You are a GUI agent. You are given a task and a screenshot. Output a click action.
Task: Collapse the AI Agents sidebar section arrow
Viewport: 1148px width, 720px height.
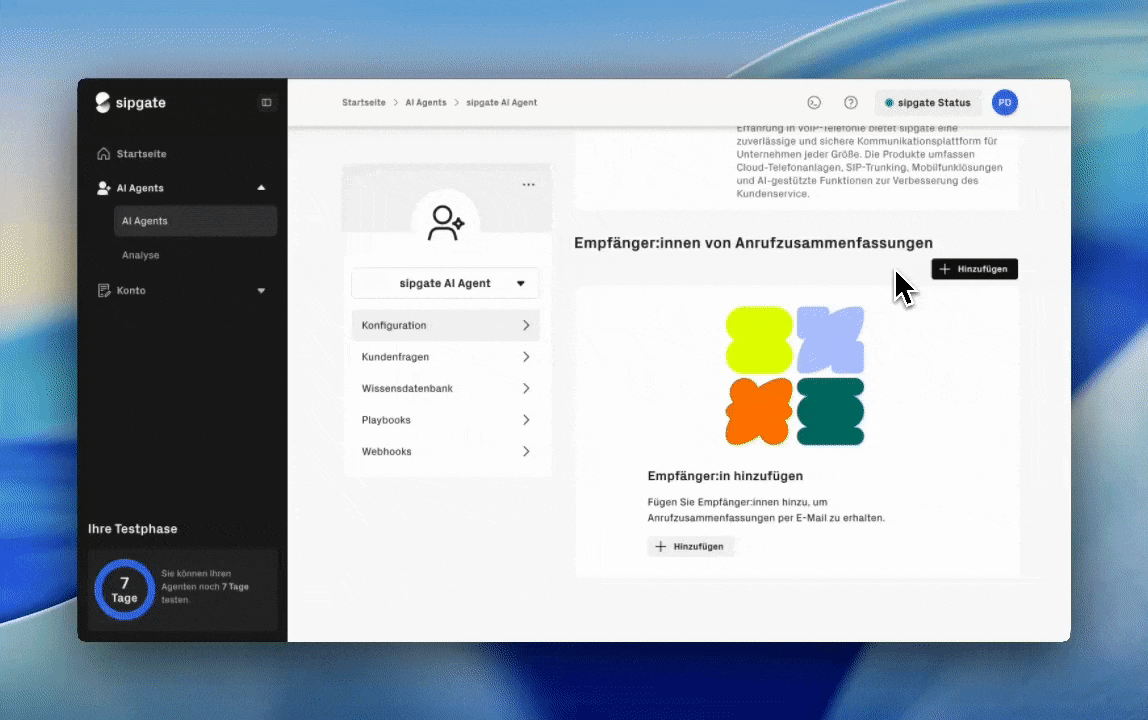pyautogui.click(x=261, y=188)
